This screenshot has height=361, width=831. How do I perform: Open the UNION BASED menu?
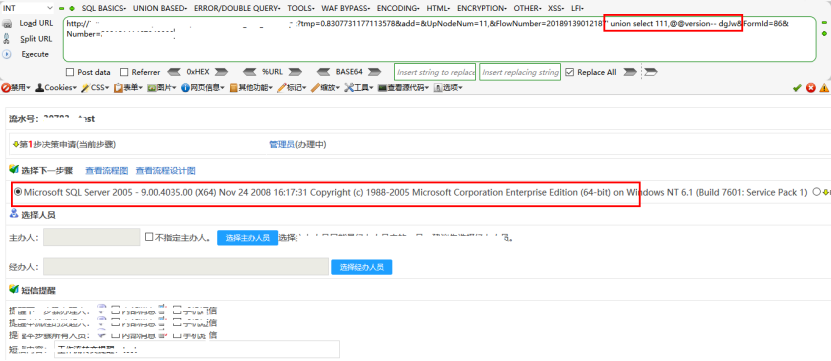tap(160, 8)
